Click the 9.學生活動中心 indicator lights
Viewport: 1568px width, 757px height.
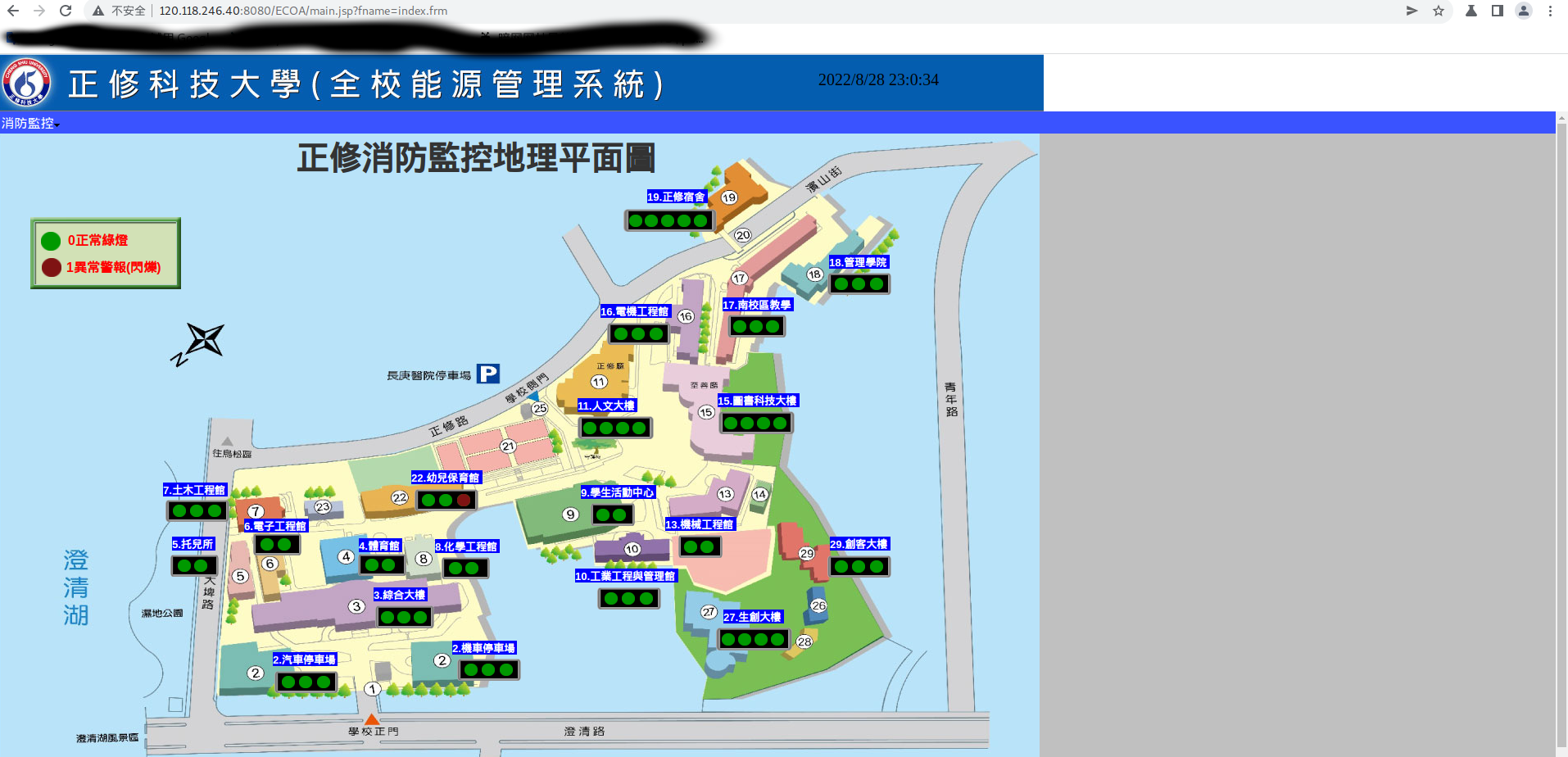613,514
